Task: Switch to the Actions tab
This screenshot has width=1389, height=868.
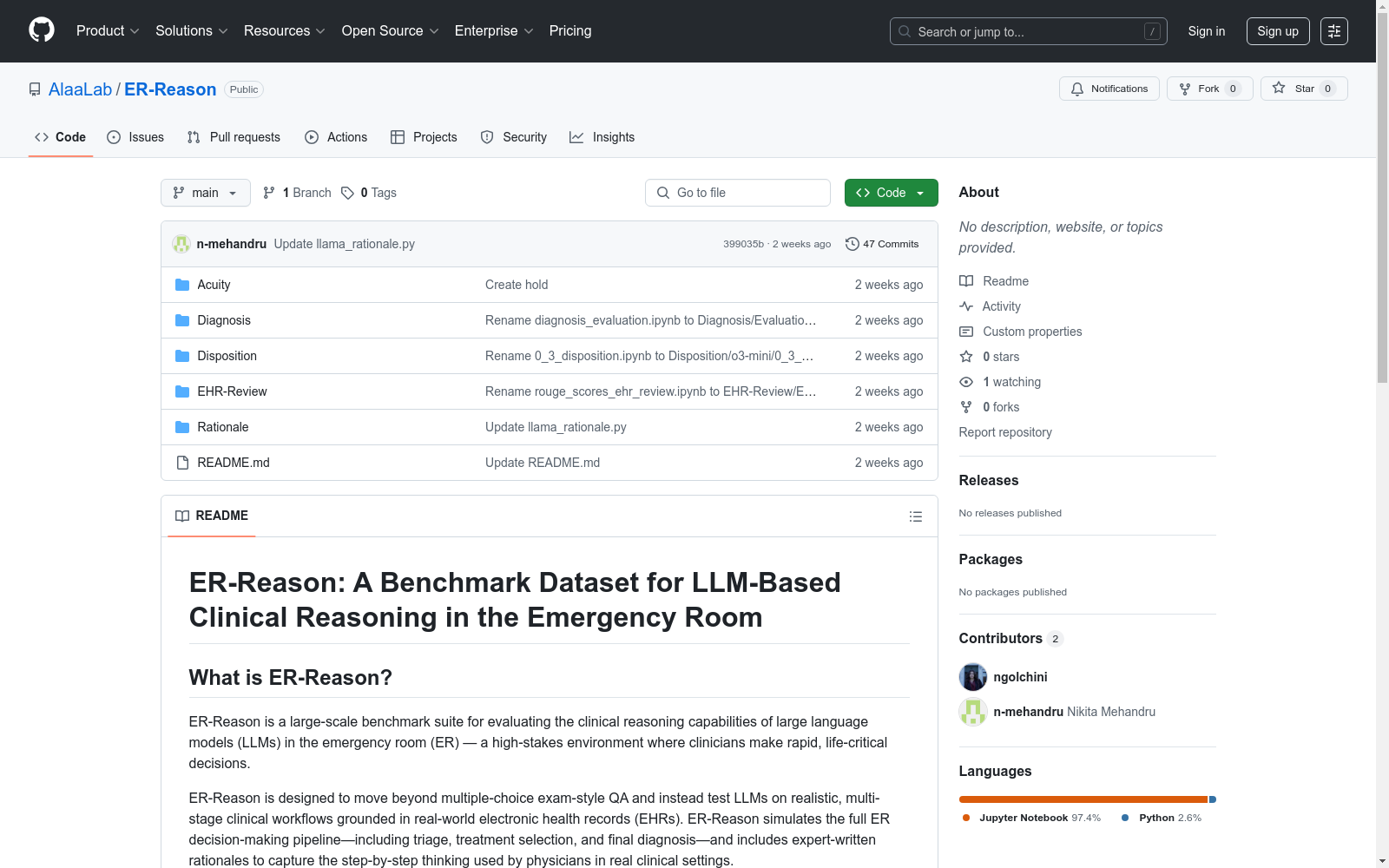Action: [x=336, y=137]
